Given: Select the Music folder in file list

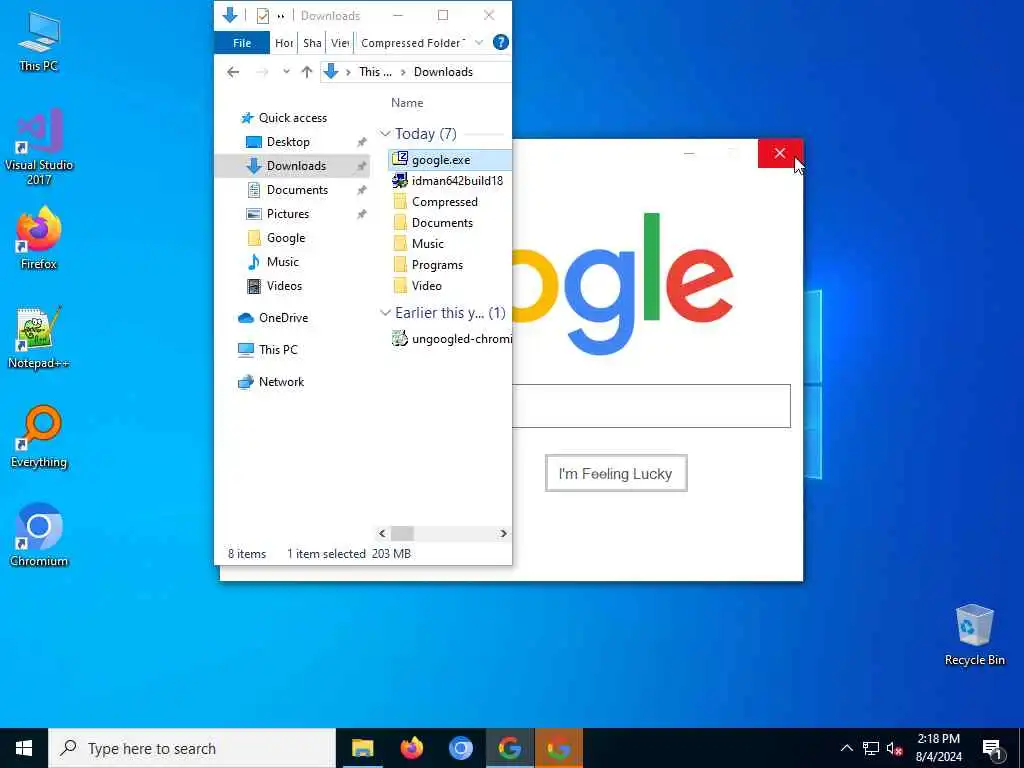Looking at the screenshot, I should (x=428, y=244).
